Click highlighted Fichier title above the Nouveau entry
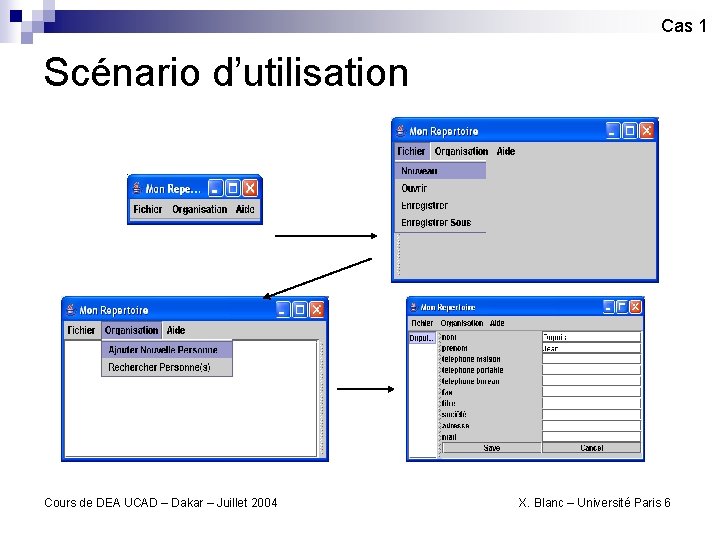This screenshot has width=720, height=540. tap(411, 151)
